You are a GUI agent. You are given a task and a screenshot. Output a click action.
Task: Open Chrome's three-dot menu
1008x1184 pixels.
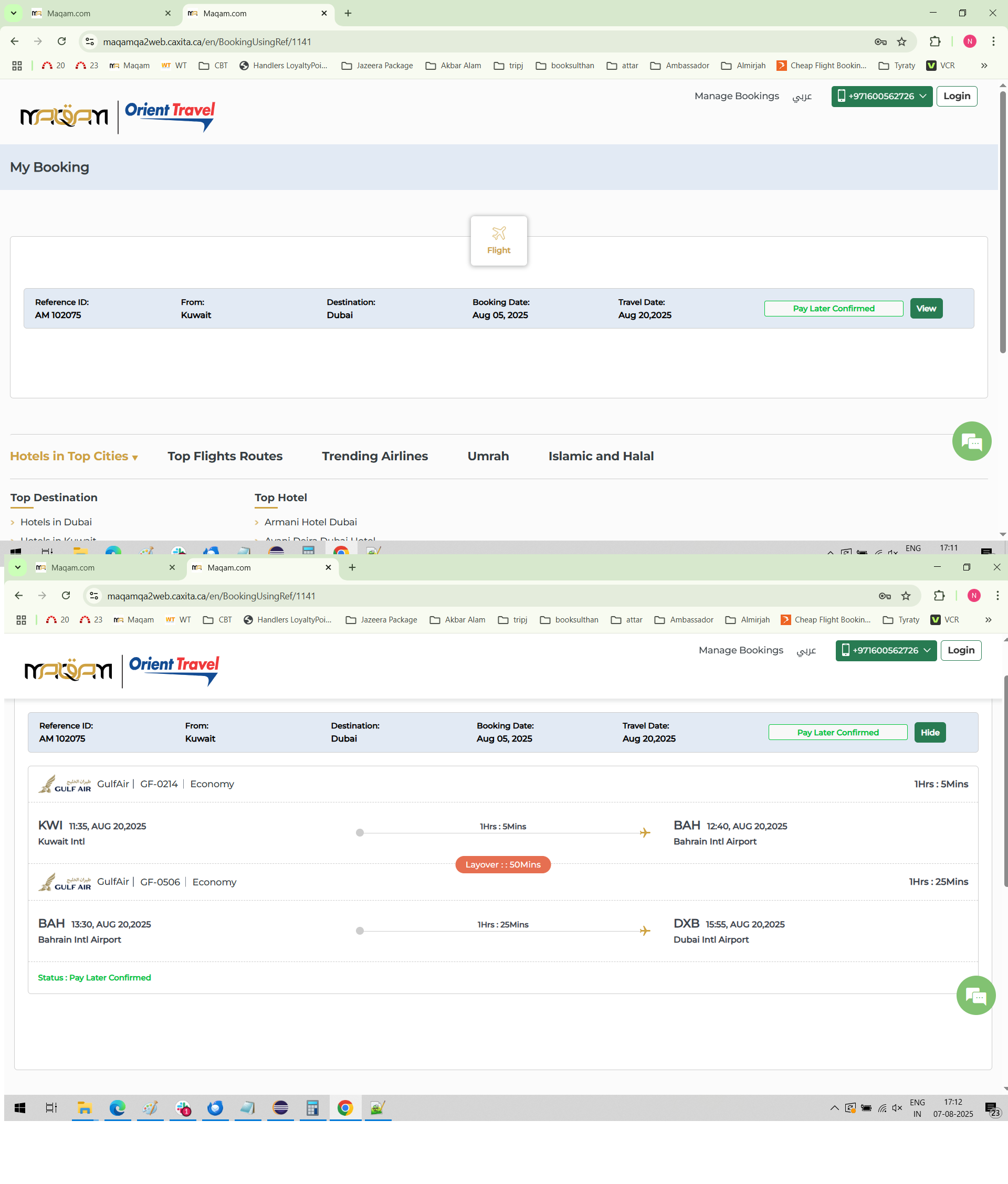[993, 41]
